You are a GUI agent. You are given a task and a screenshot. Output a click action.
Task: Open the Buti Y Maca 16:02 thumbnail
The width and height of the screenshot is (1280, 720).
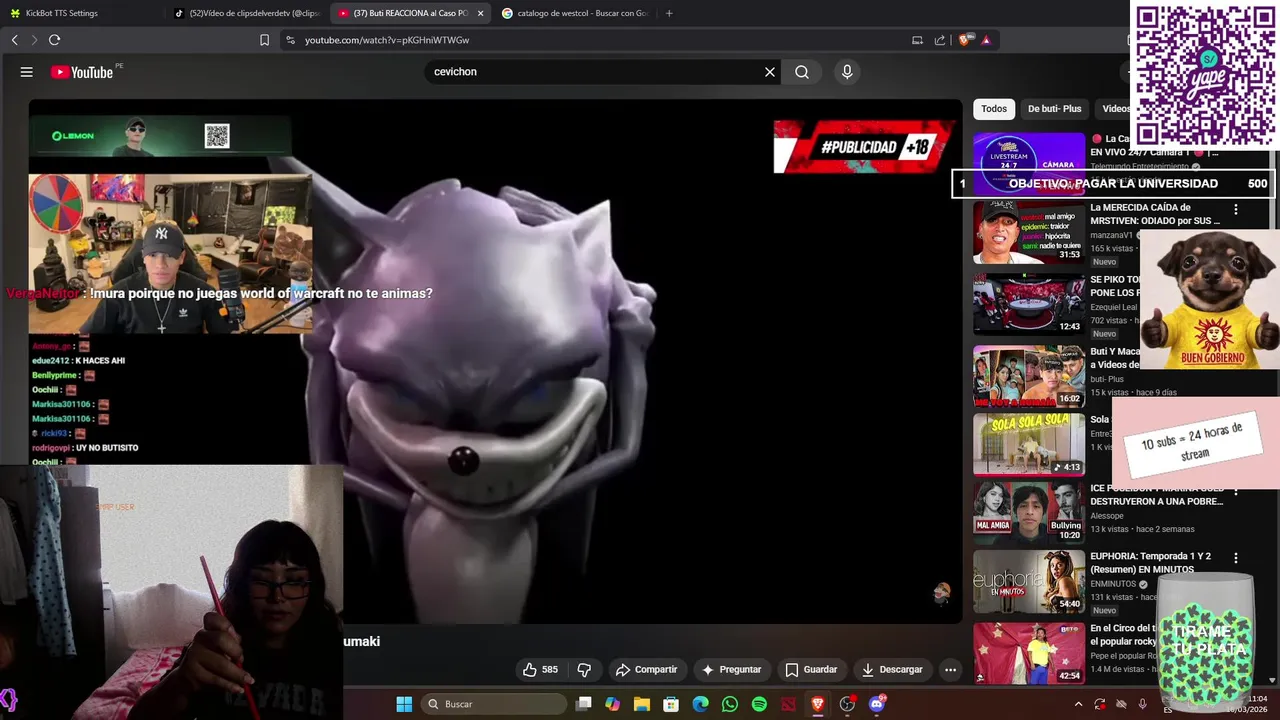1029,376
